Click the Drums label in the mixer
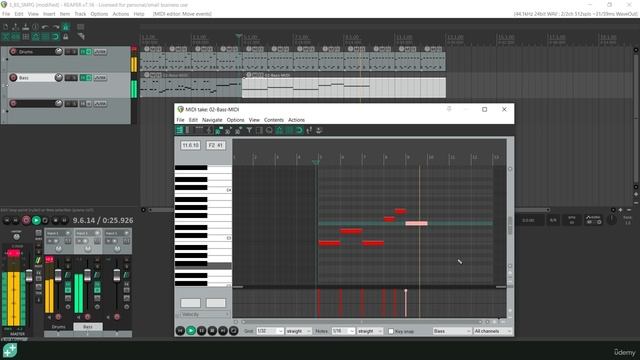The image size is (640, 360). pyautogui.click(x=58, y=327)
